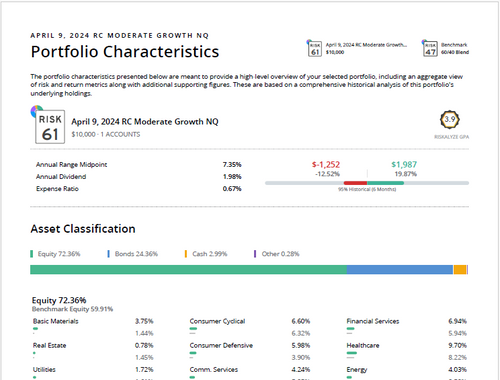Click the purple Other legend marker
Viewport: 500px width, 380px height.
(255, 254)
